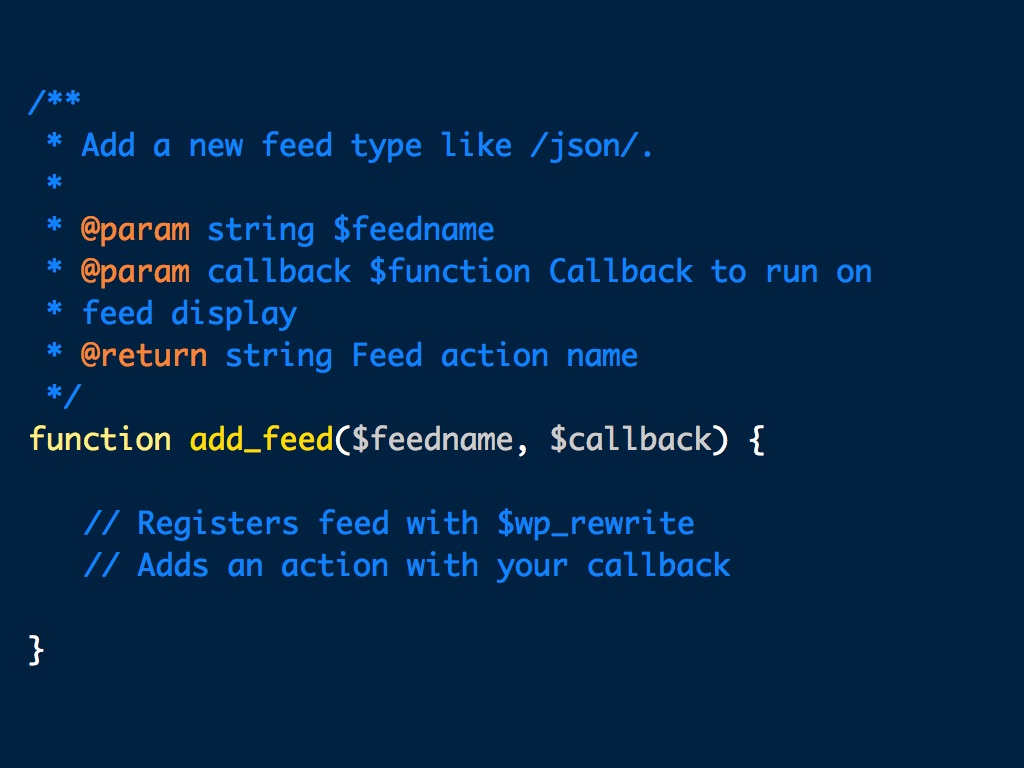Click the $wp_rewrite variable in comment

coord(595,524)
